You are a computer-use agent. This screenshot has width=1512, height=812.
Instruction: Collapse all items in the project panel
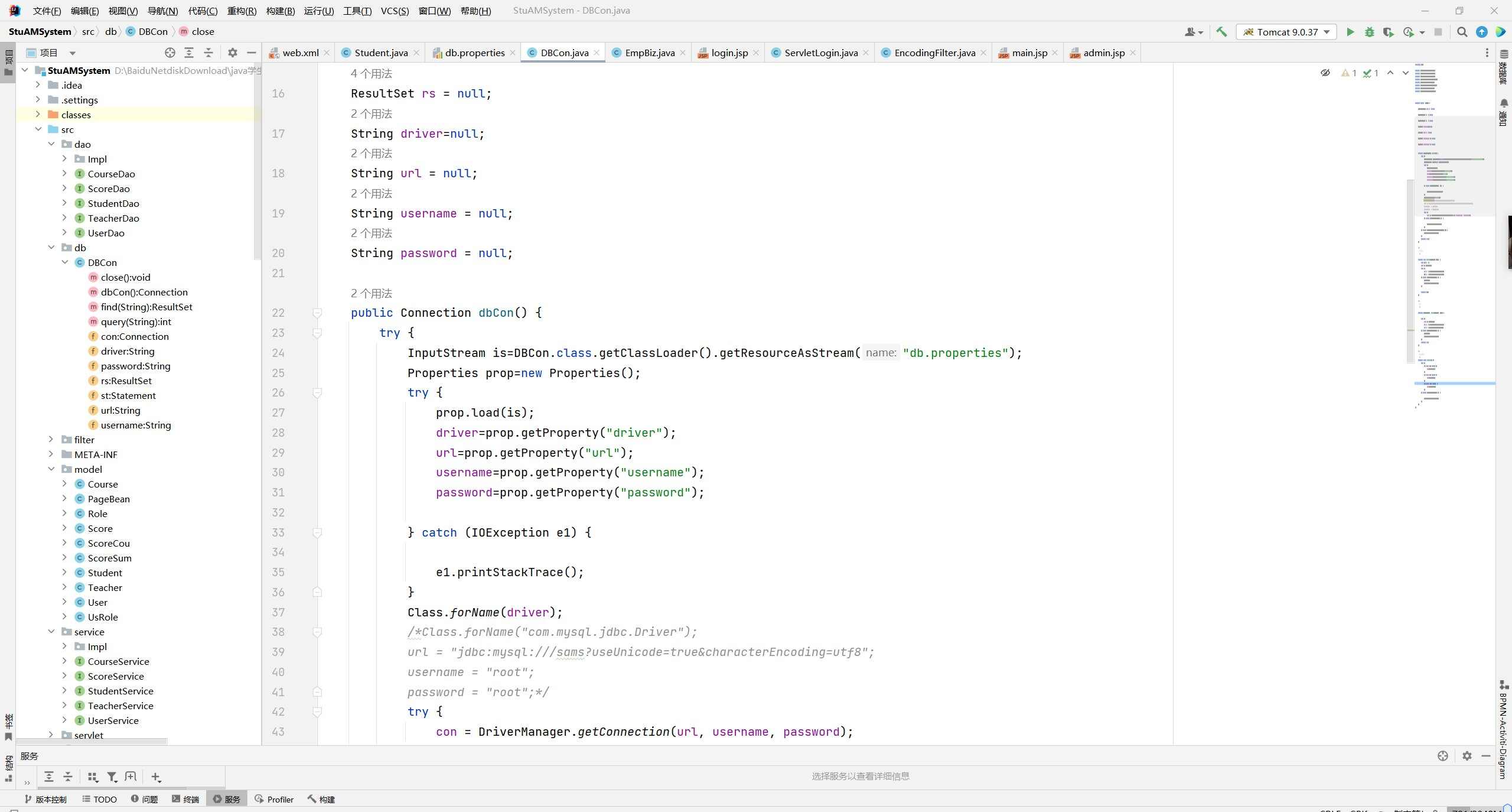point(208,53)
